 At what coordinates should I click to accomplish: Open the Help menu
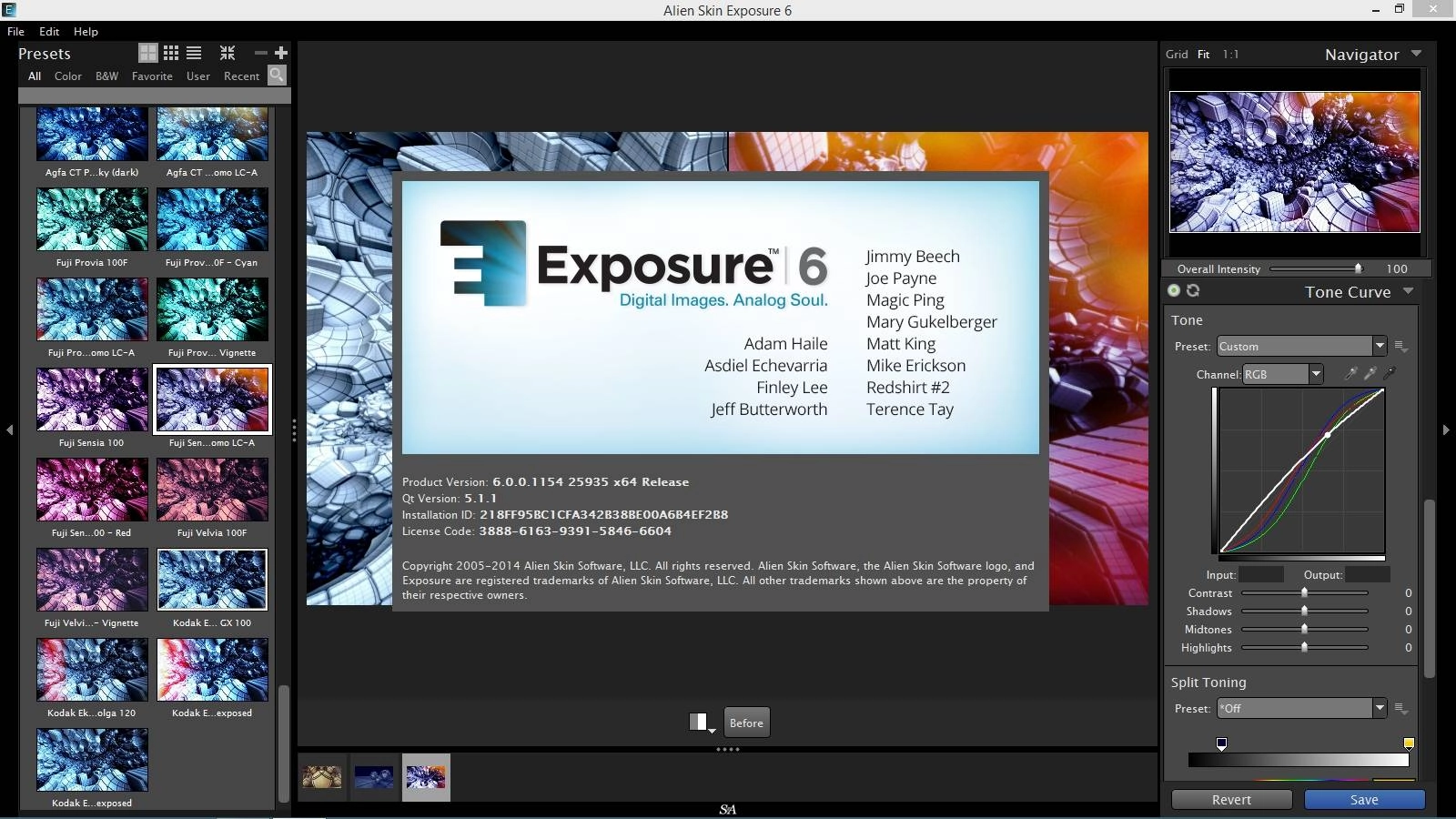coord(86,31)
